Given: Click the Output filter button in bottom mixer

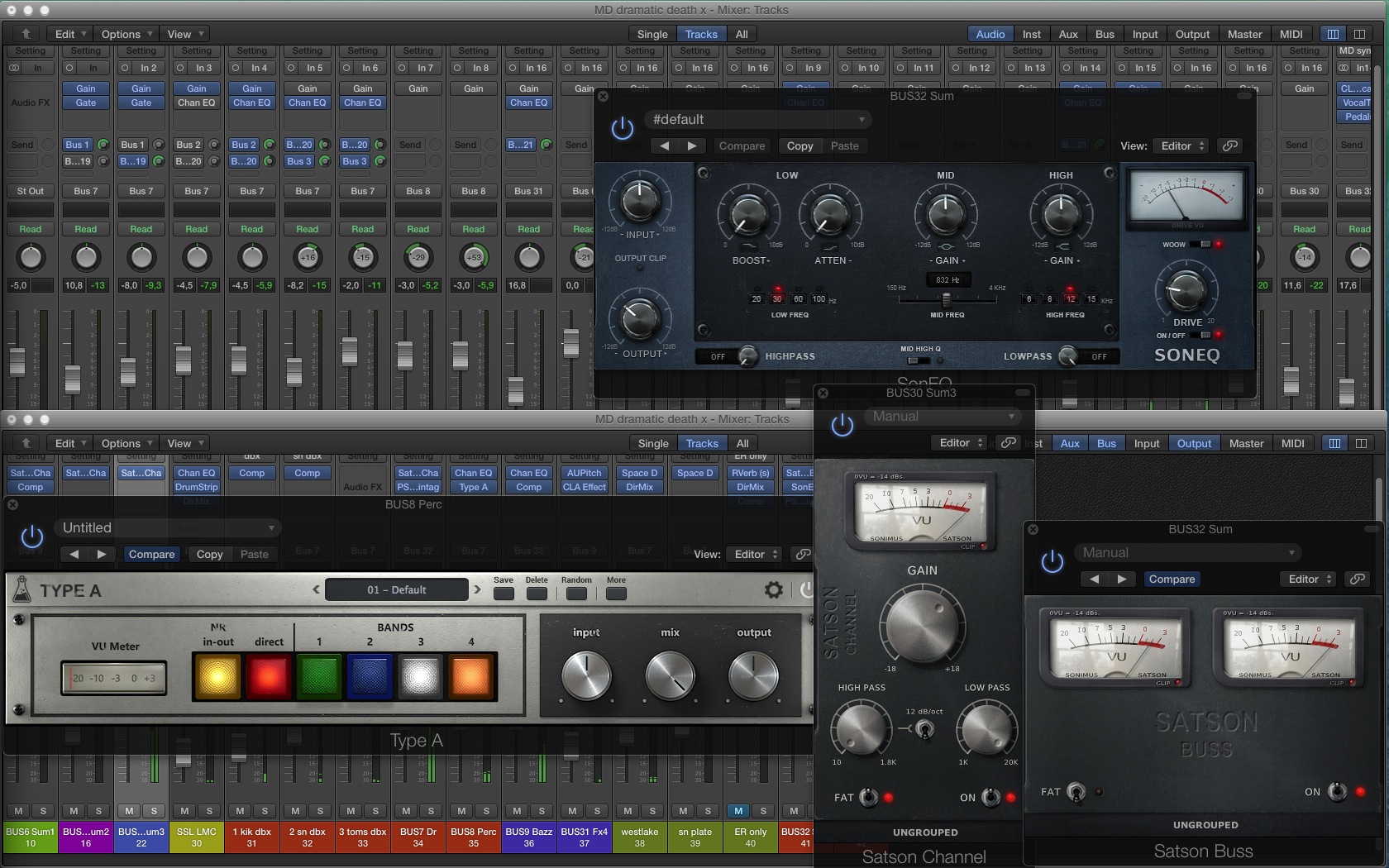Looking at the screenshot, I should pos(1194,443).
